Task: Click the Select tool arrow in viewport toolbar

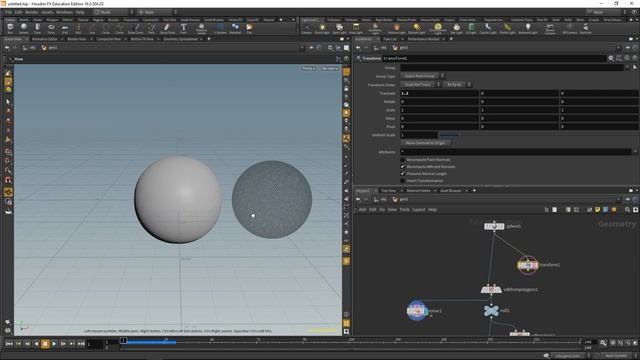Action: pyautogui.click(x=8, y=101)
